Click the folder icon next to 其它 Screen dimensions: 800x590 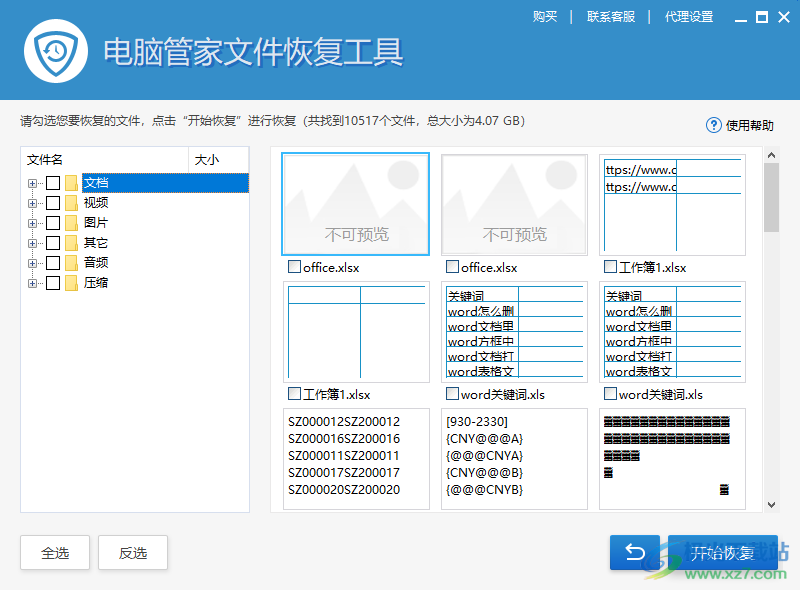tap(72, 242)
